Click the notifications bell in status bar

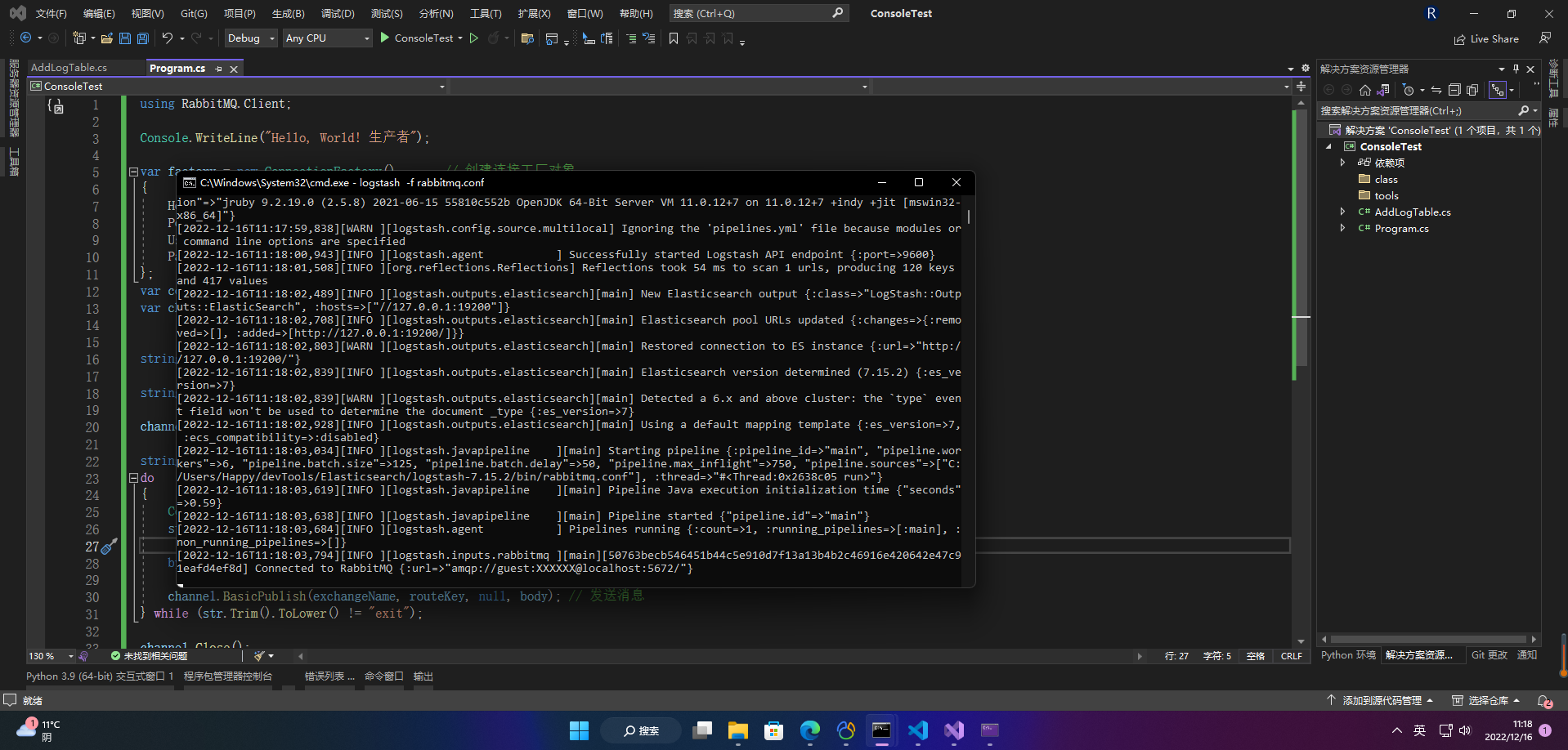tap(1544, 701)
